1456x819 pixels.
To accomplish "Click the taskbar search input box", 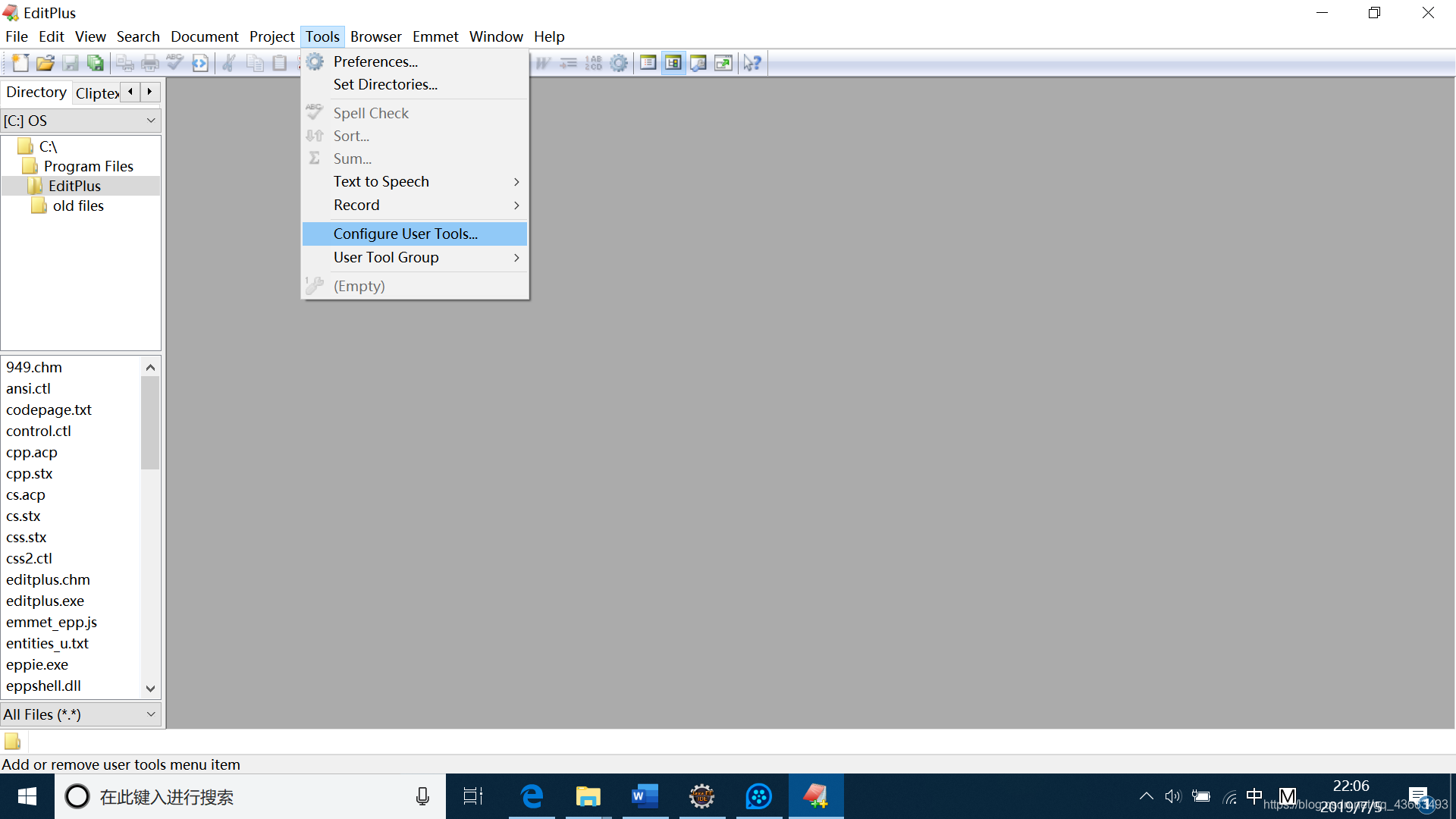I will (x=250, y=796).
